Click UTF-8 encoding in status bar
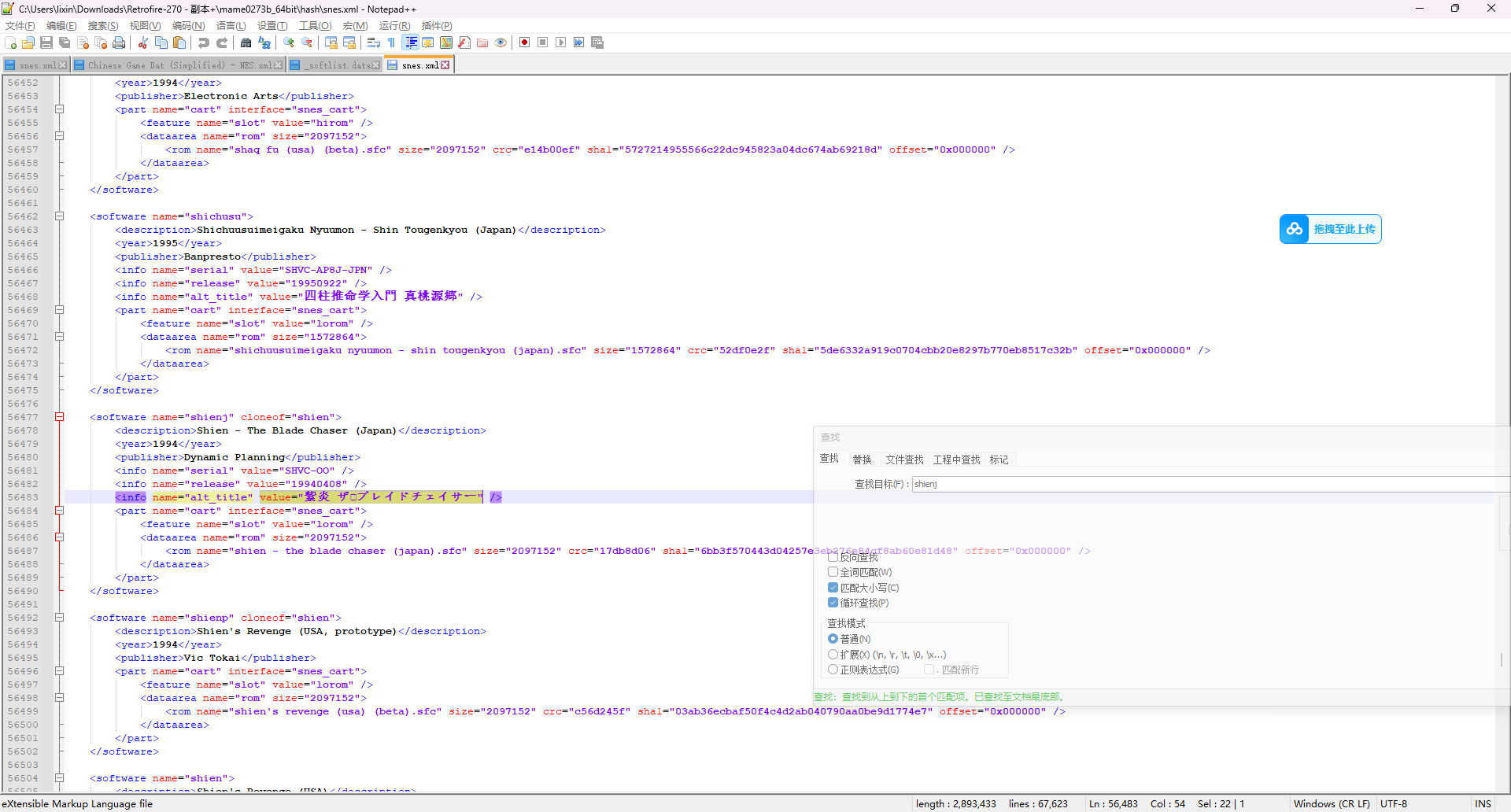The width and height of the screenshot is (1511, 812). click(x=1394, y=803)
